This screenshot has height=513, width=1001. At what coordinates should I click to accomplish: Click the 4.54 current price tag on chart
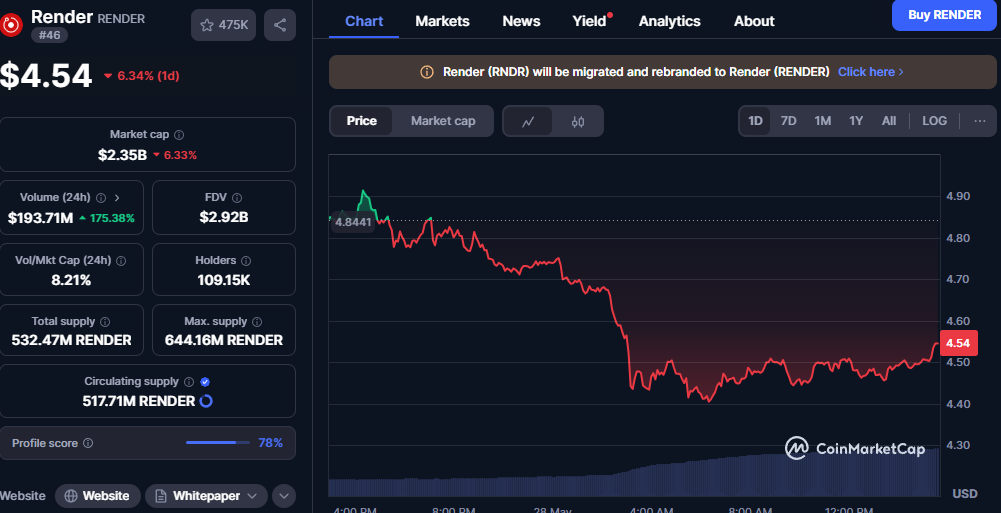click(958, 343)
